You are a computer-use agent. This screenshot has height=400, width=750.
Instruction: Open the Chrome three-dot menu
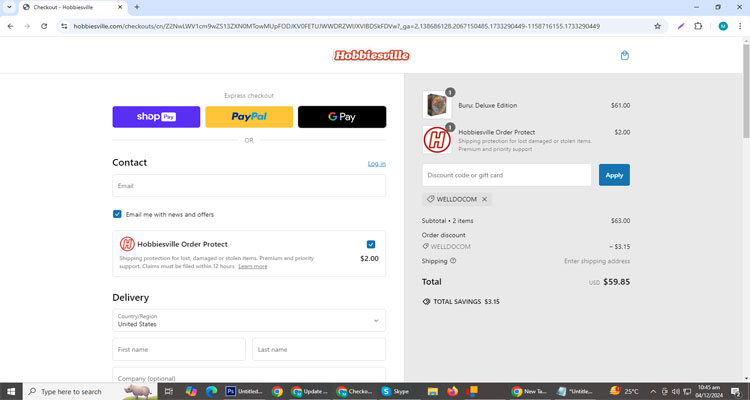[740, 26]
